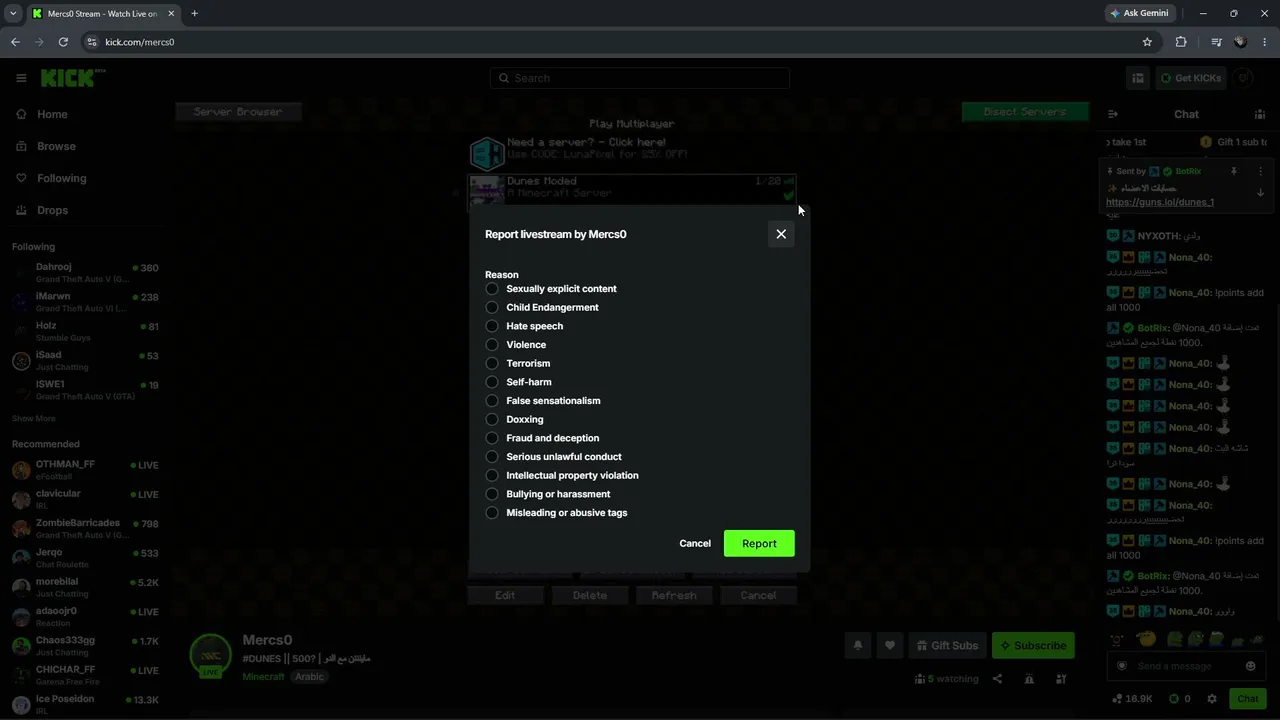Select Misleading or abusive tags reason
Image resolution: width=1280 pixels, height=720 pixels.
[492, 513]
